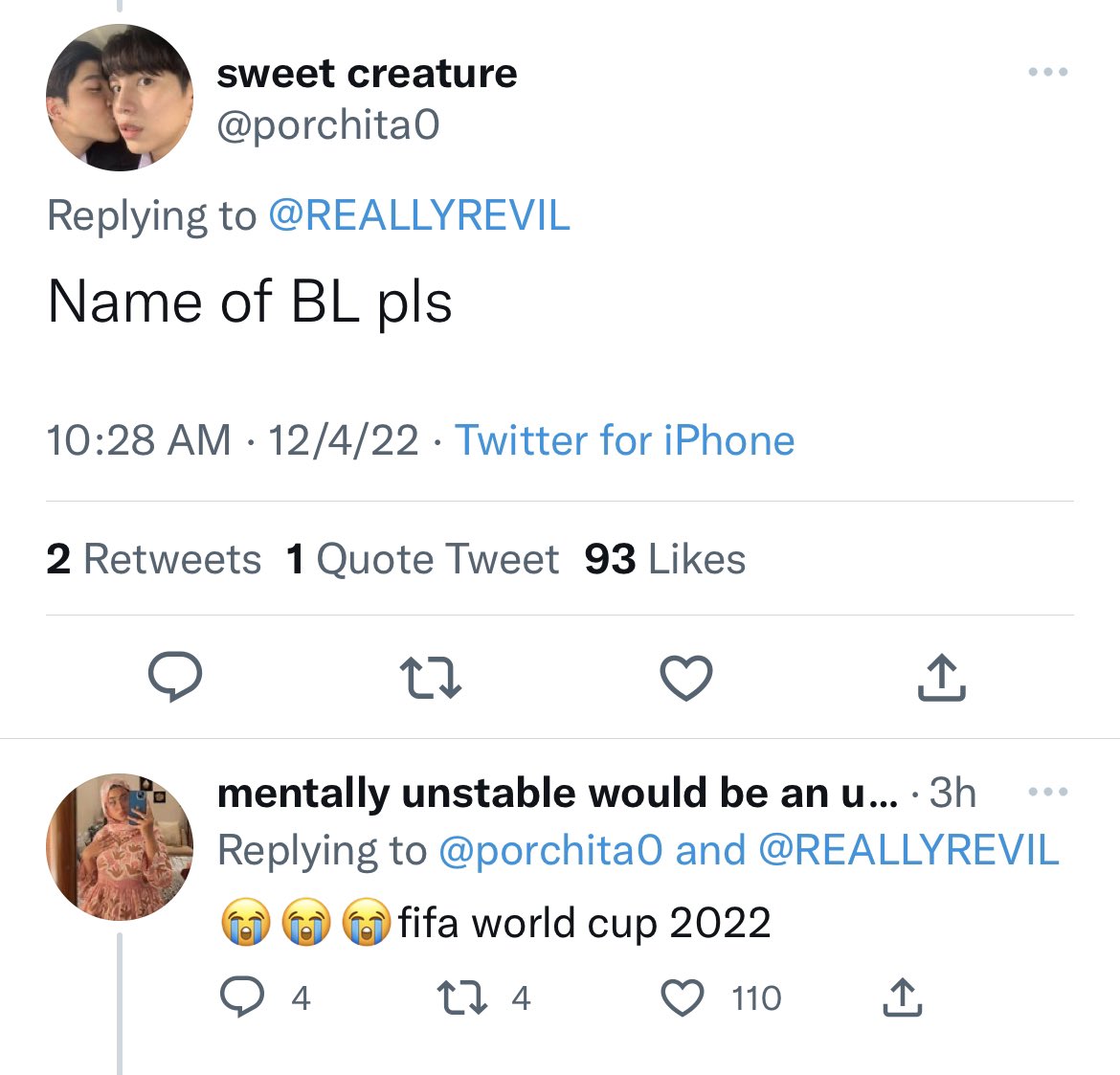The width and height of the screenshot is (1120, 1075).
Task: Open the @REALLYREVIL mention in the reply
Action: pyautogui.click(x=908, y=850)
